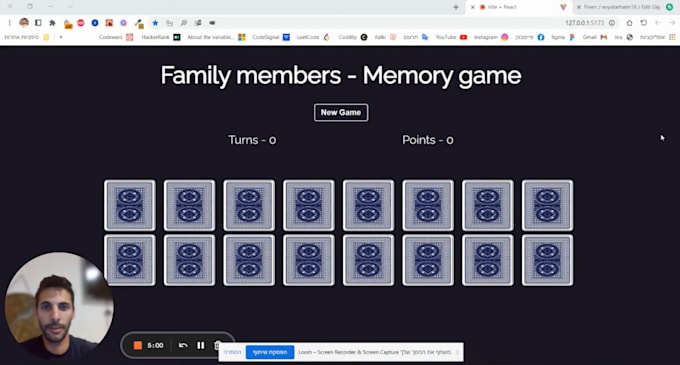
Task: Open the other bookmarks folder
Action: click(x=26, y=37)
